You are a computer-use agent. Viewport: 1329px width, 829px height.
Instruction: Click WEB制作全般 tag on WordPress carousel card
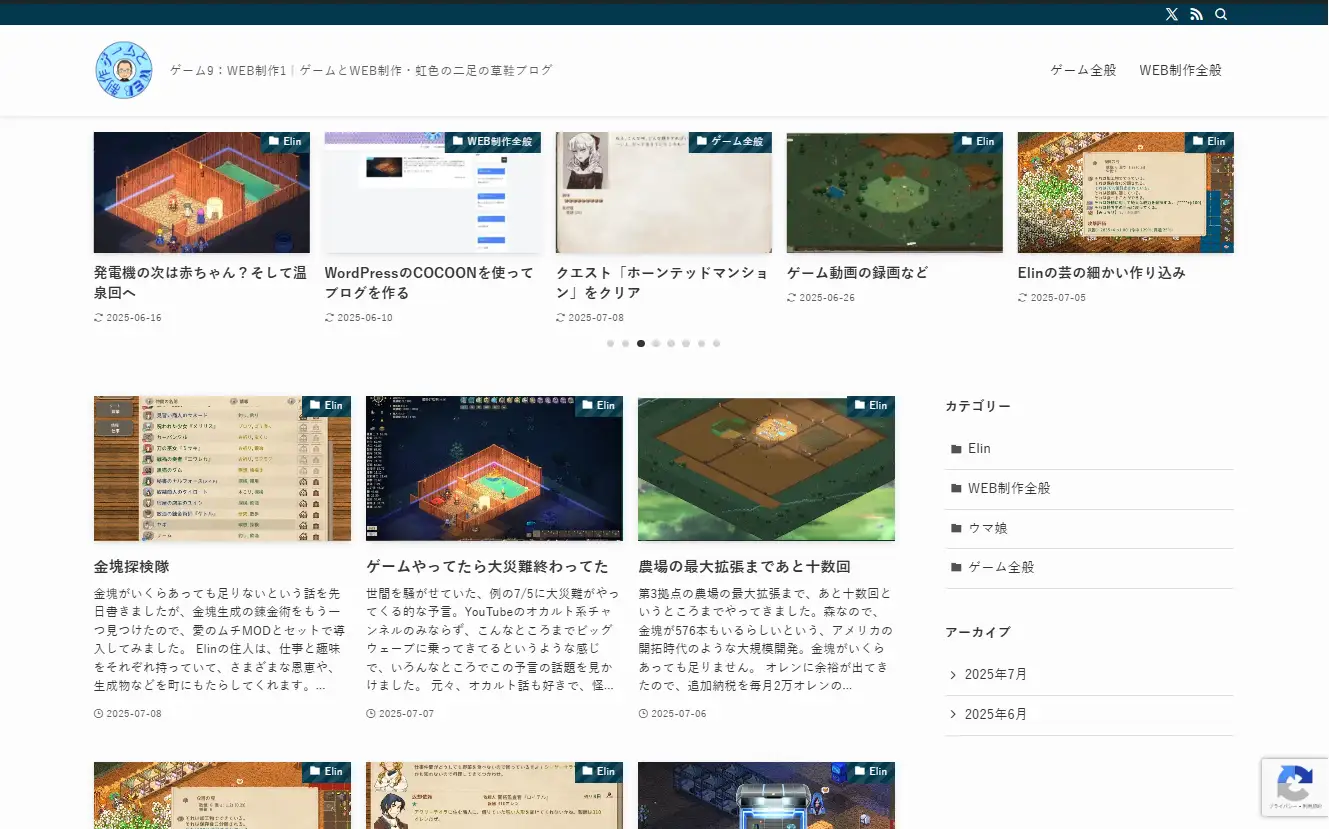point(492,142)
